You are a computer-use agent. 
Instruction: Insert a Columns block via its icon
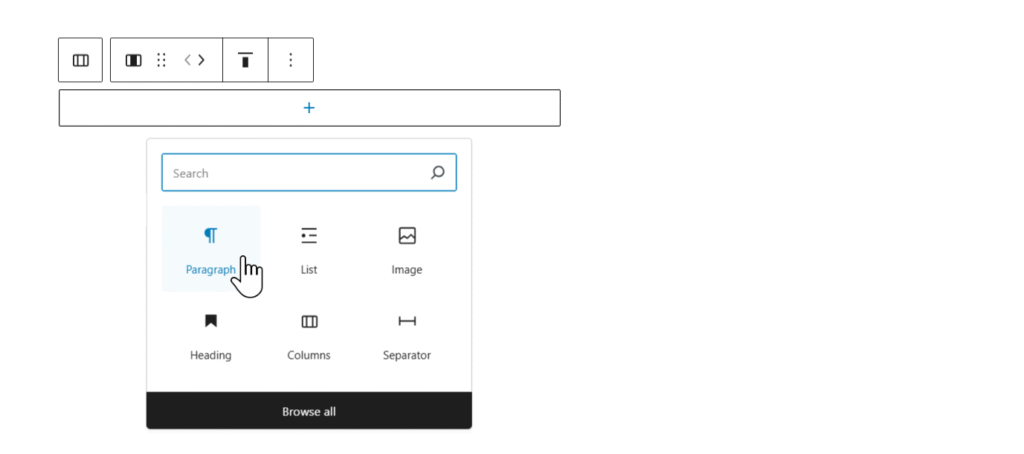point(309,321)
